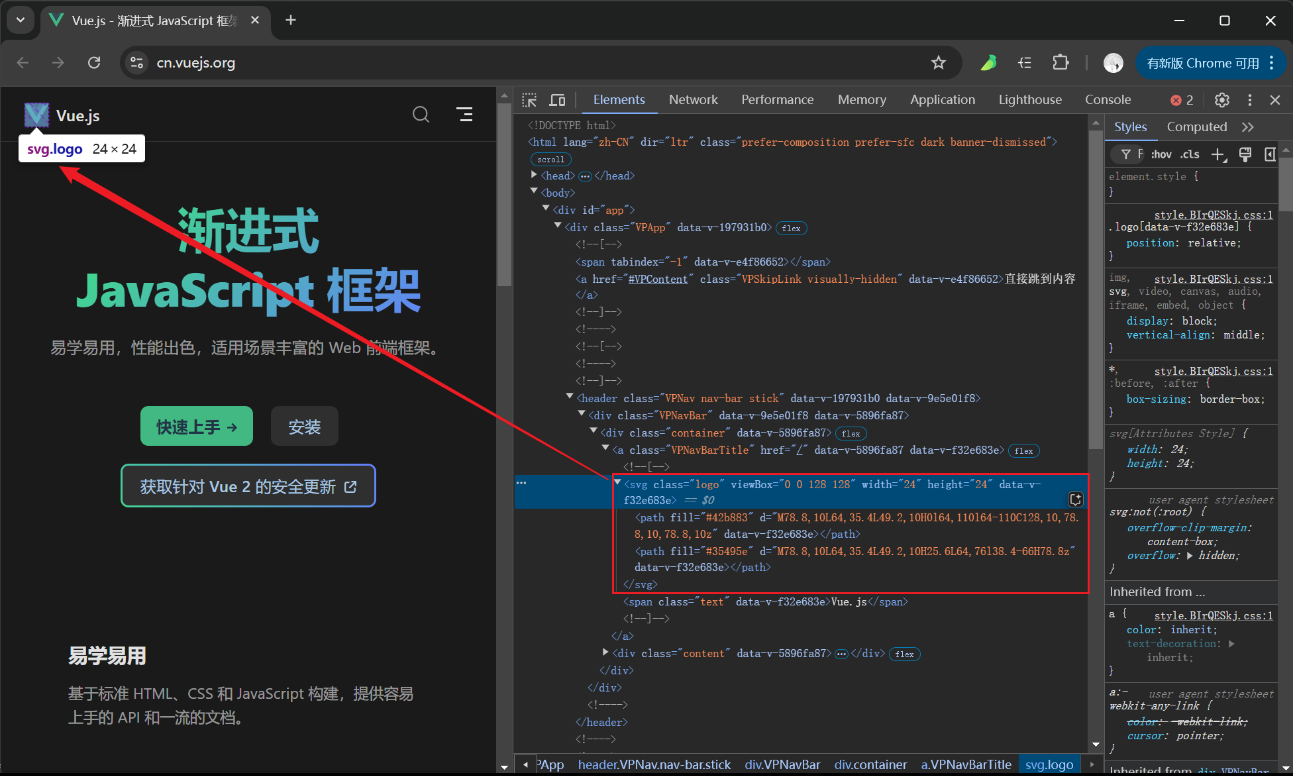Open the Vue 2 security updates link
The image size is (1293, 776).
[x=248, y=486]
